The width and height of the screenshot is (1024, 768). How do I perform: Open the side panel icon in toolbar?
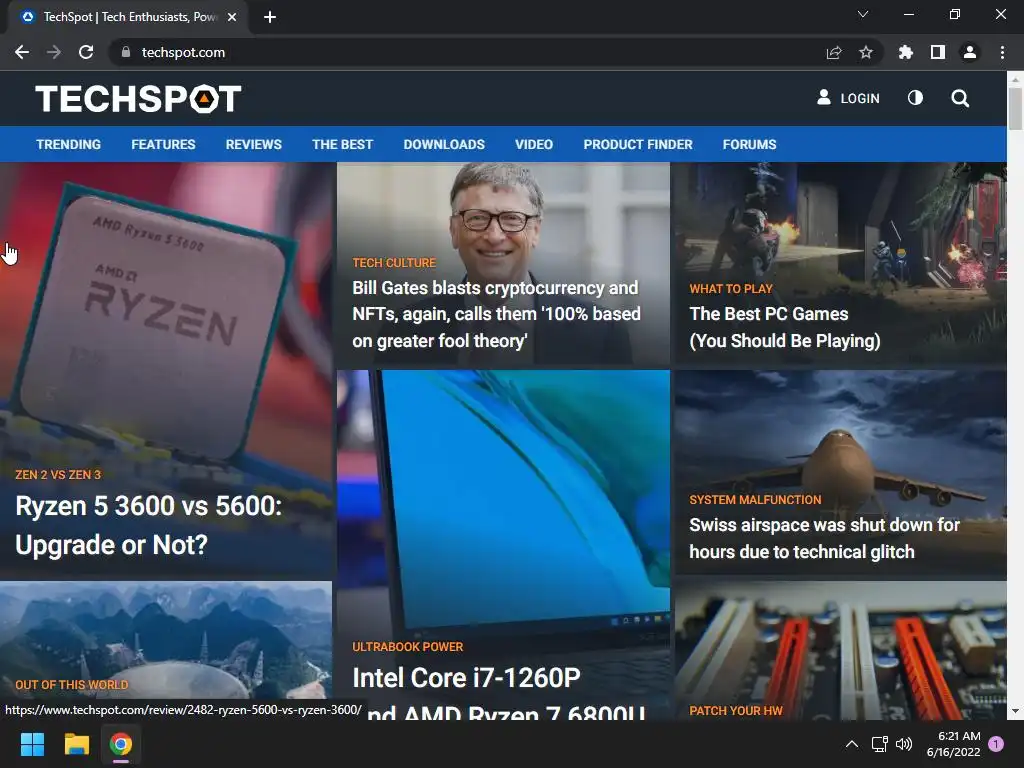point(938,52)
